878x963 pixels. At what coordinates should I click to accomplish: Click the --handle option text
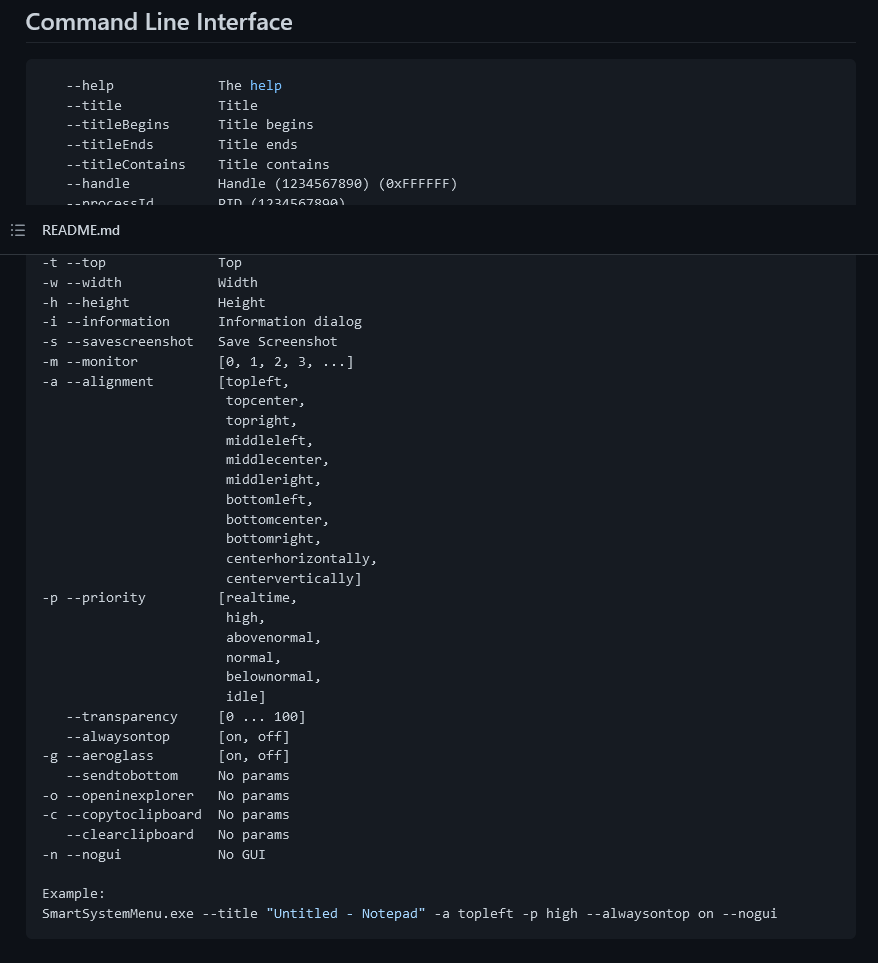98,184
